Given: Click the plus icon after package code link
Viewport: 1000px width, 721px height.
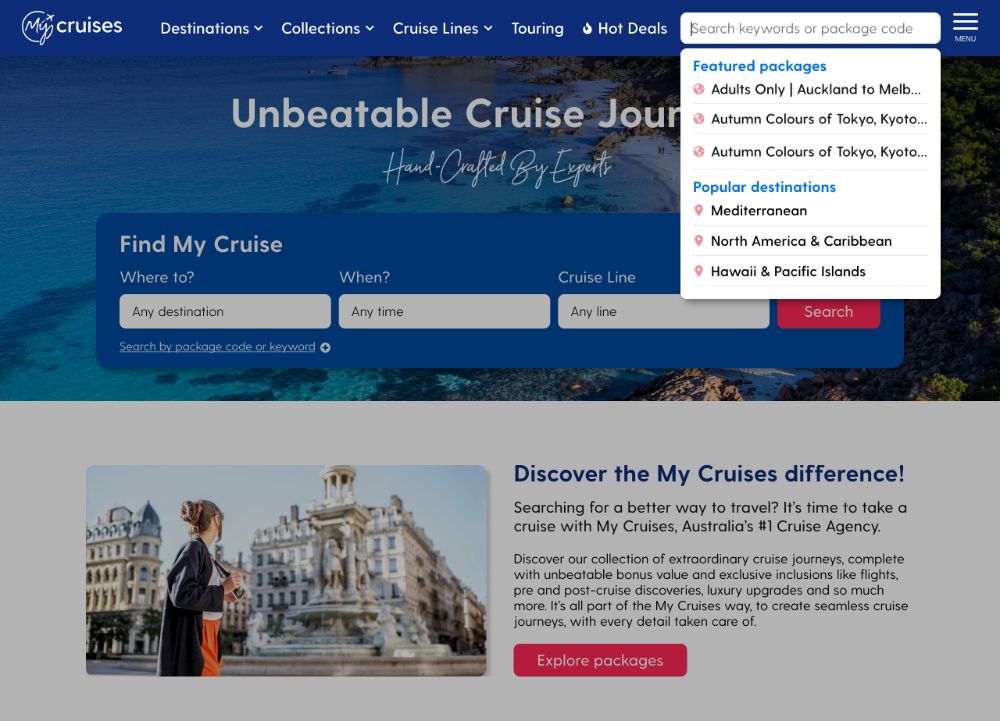Looking at the screenshot, I should (x=325, y=347).
